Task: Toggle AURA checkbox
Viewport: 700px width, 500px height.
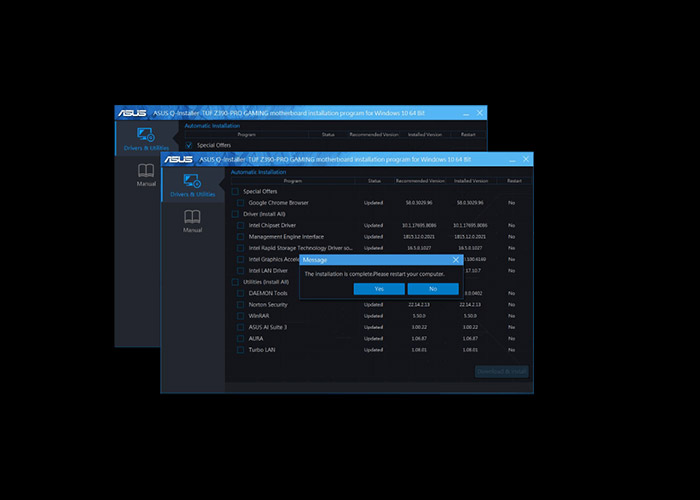Action: 241,338
